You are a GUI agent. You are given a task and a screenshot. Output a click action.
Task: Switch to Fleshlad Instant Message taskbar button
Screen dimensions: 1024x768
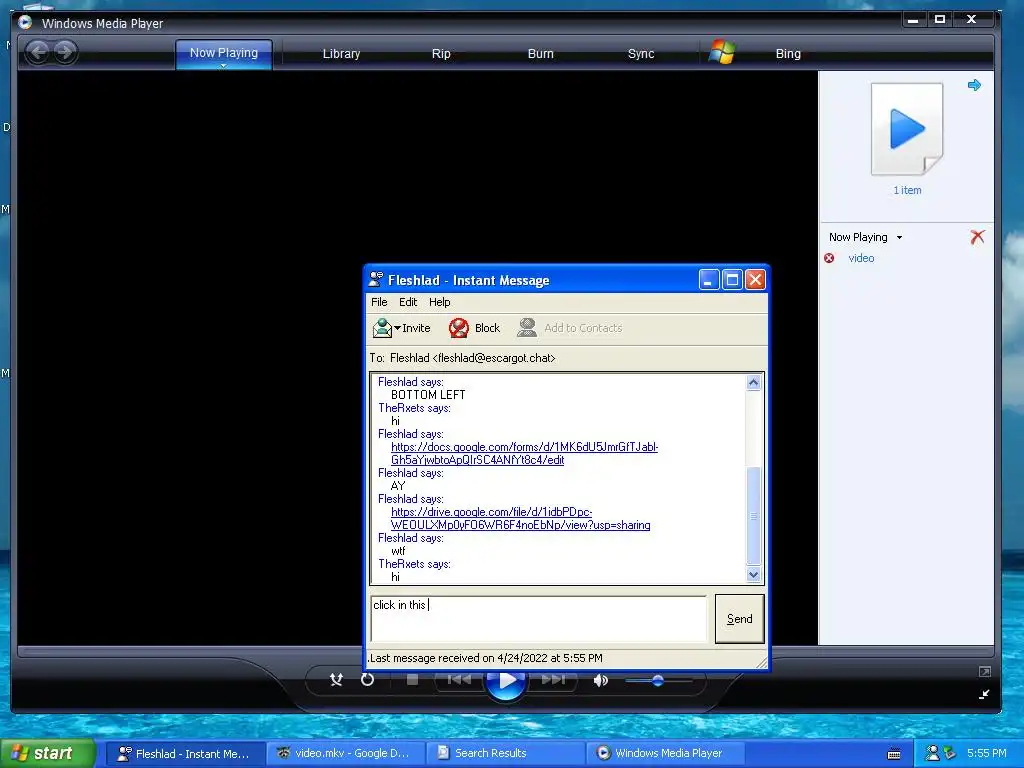coord(185,754)
